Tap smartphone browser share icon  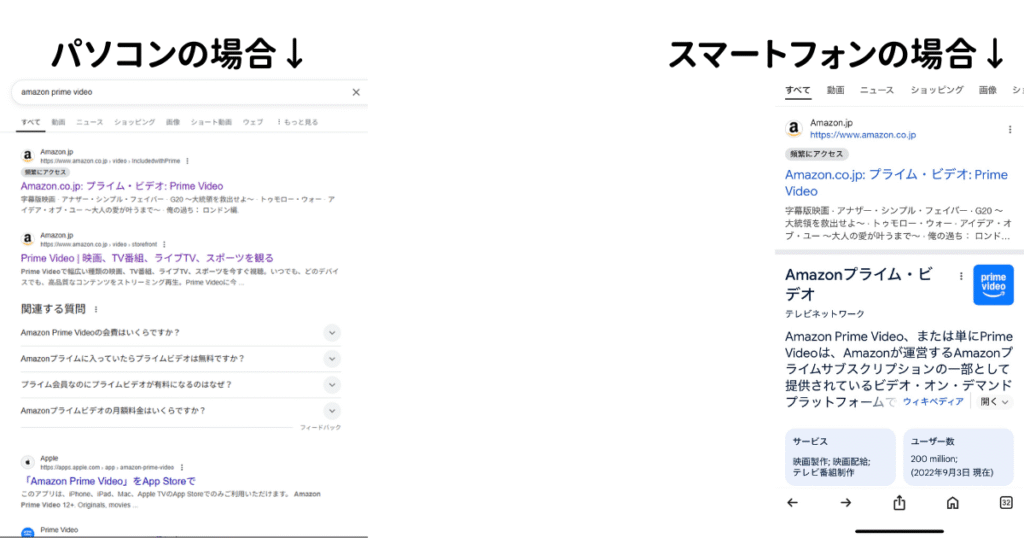point(899,502)
